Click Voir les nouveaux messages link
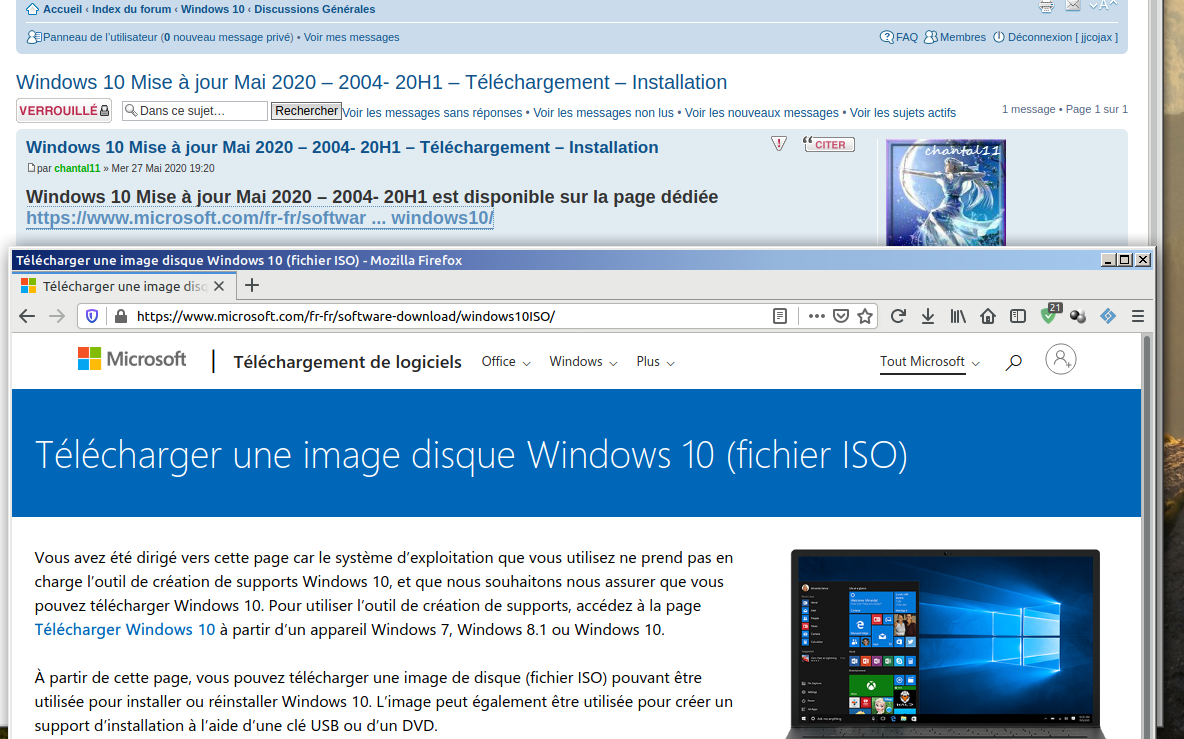 [x=761, y=112]
